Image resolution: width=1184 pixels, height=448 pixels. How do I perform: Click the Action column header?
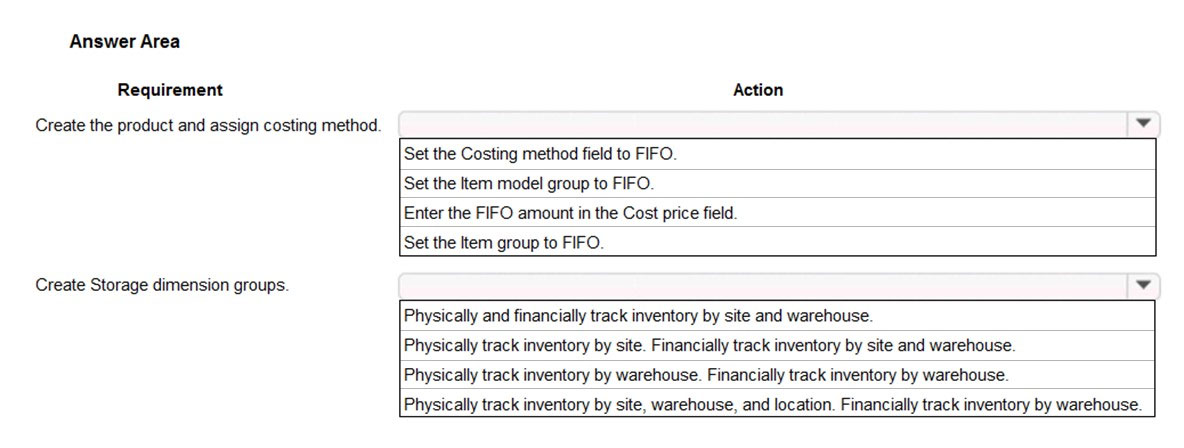click(x=758, y=90)
